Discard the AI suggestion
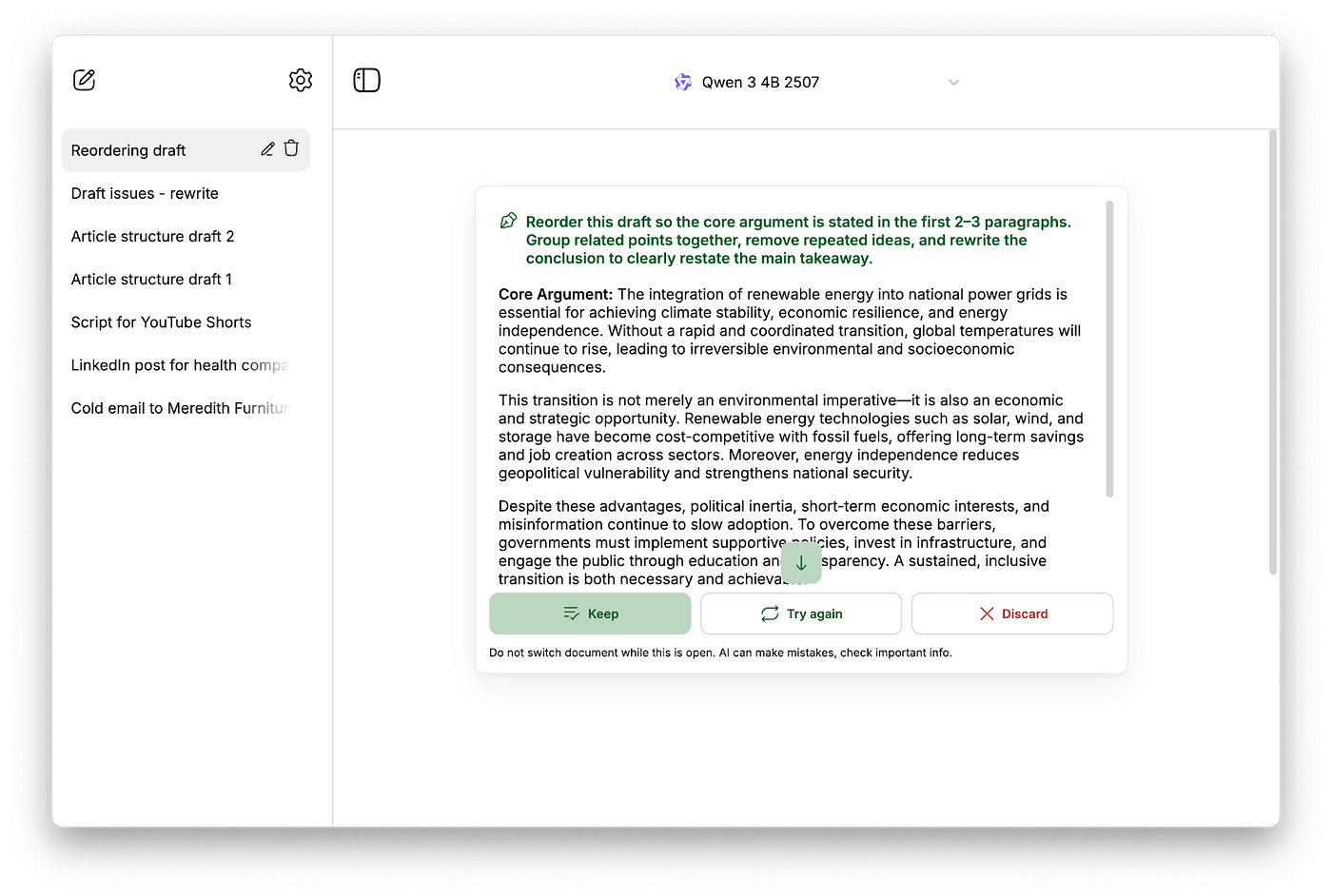The height and width of the screenshot is (896, 1332). pyautogui.click(x=1012, y=614)
